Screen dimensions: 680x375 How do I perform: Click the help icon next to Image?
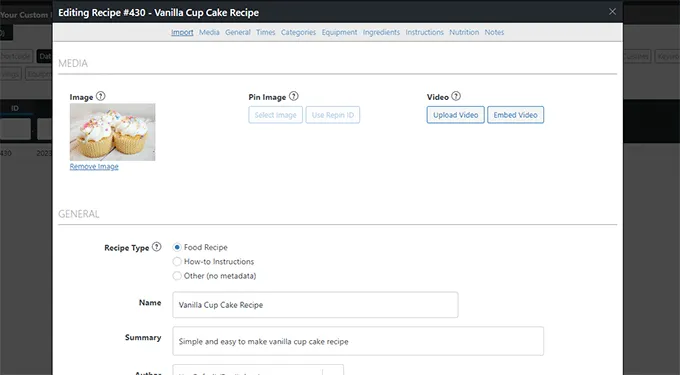[x=101, y=96]
